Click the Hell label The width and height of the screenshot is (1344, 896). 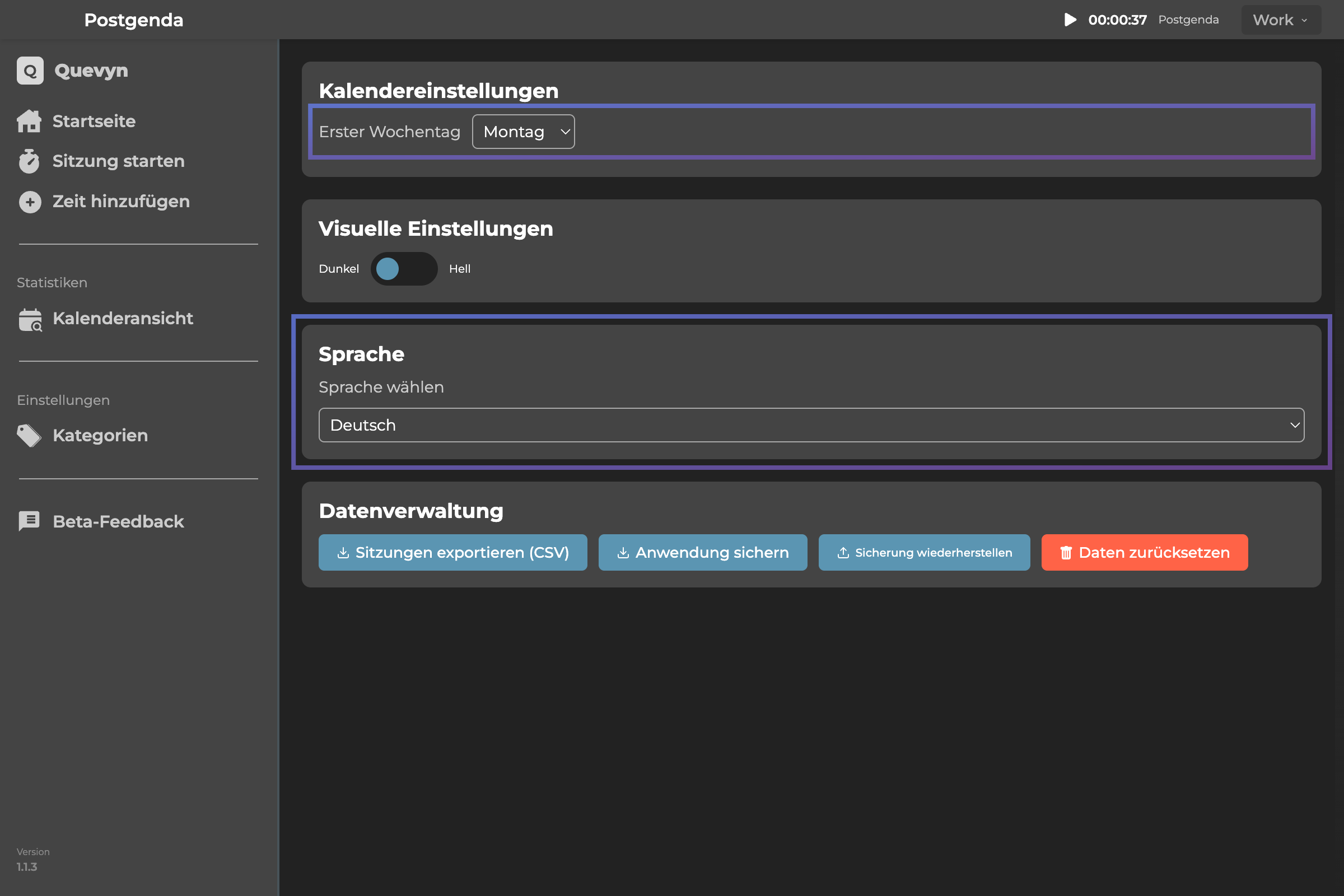[459, 269]
